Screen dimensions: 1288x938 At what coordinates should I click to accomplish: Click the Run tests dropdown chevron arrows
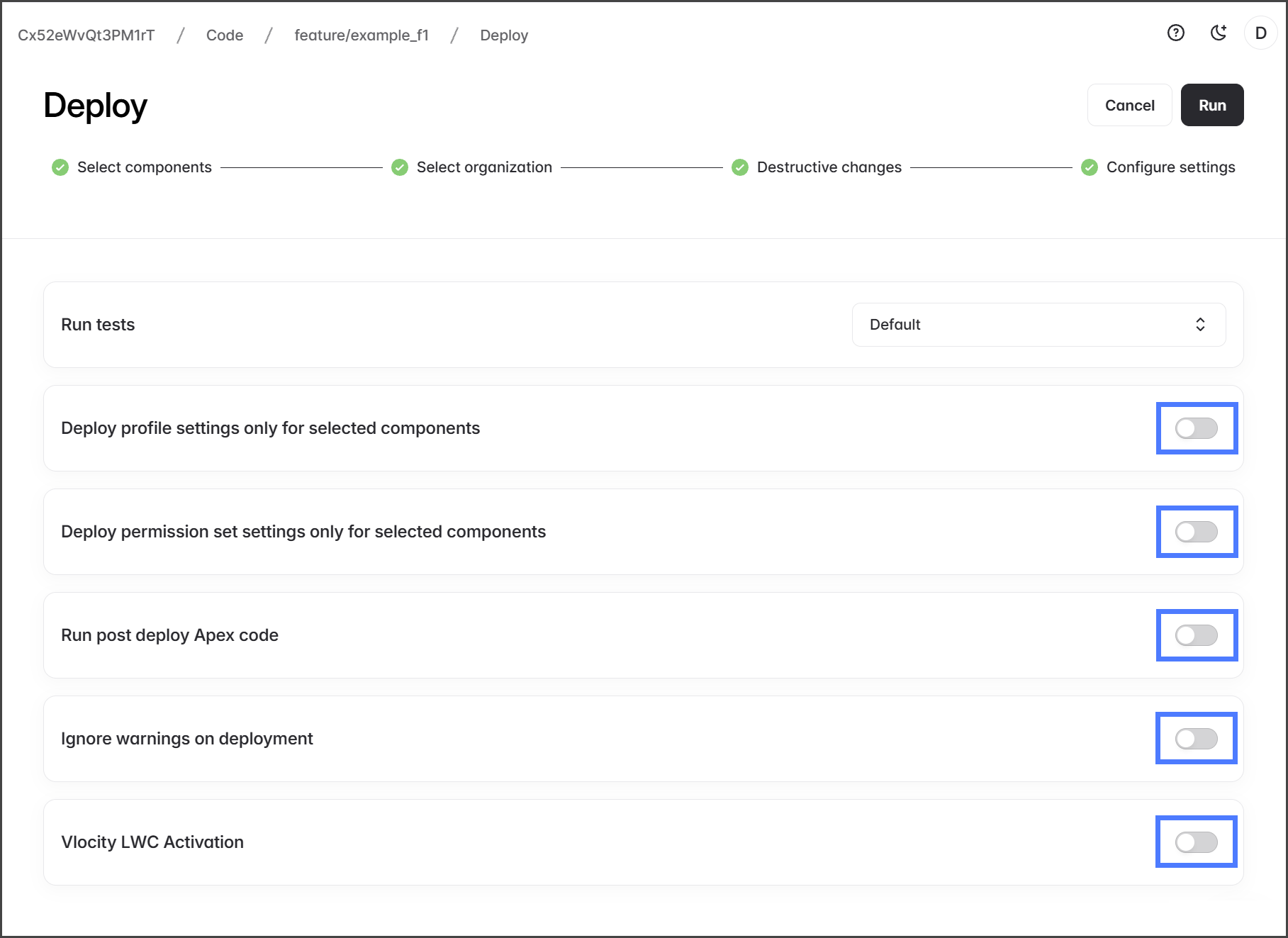point(1200,325)
